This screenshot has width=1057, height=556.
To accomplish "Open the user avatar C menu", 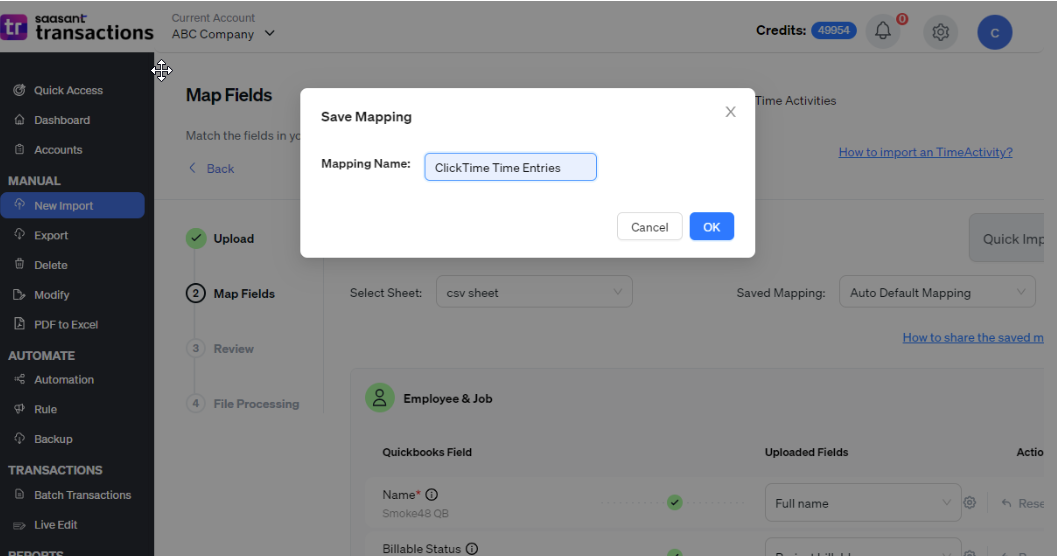I will (994, 32).
